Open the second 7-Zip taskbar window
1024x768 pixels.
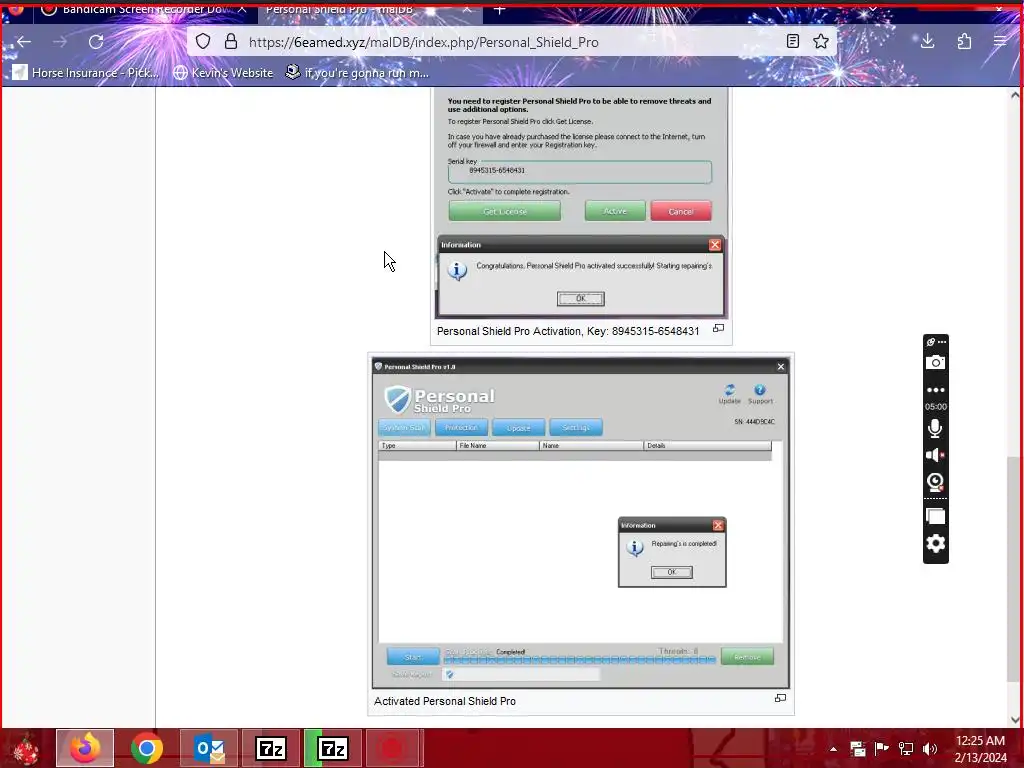pos(333,748)
